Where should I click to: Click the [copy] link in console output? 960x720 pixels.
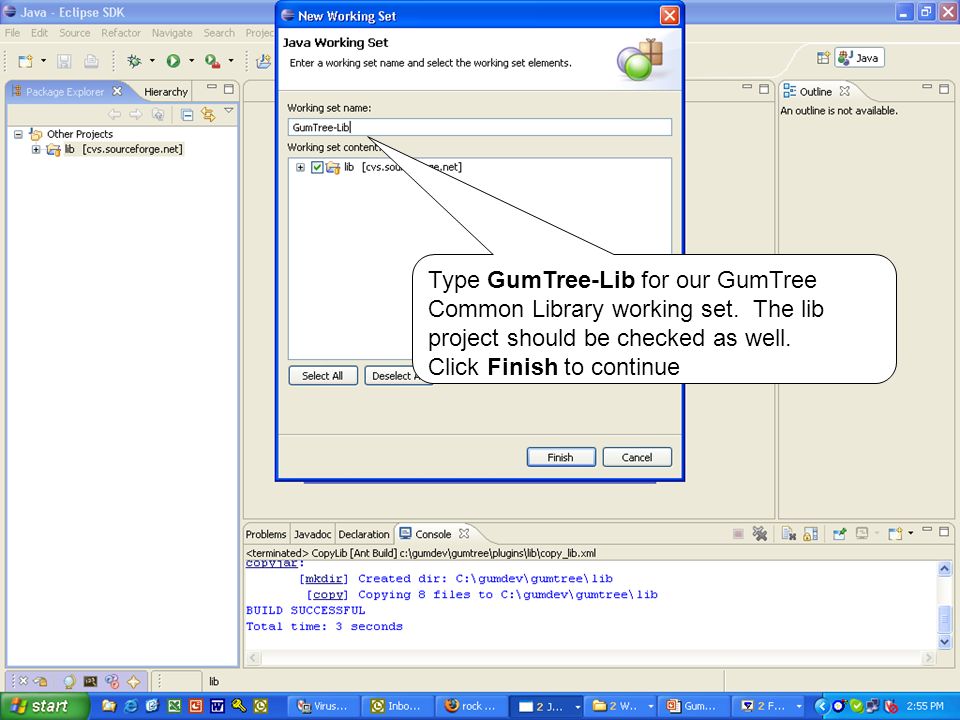tap(327, 594)
